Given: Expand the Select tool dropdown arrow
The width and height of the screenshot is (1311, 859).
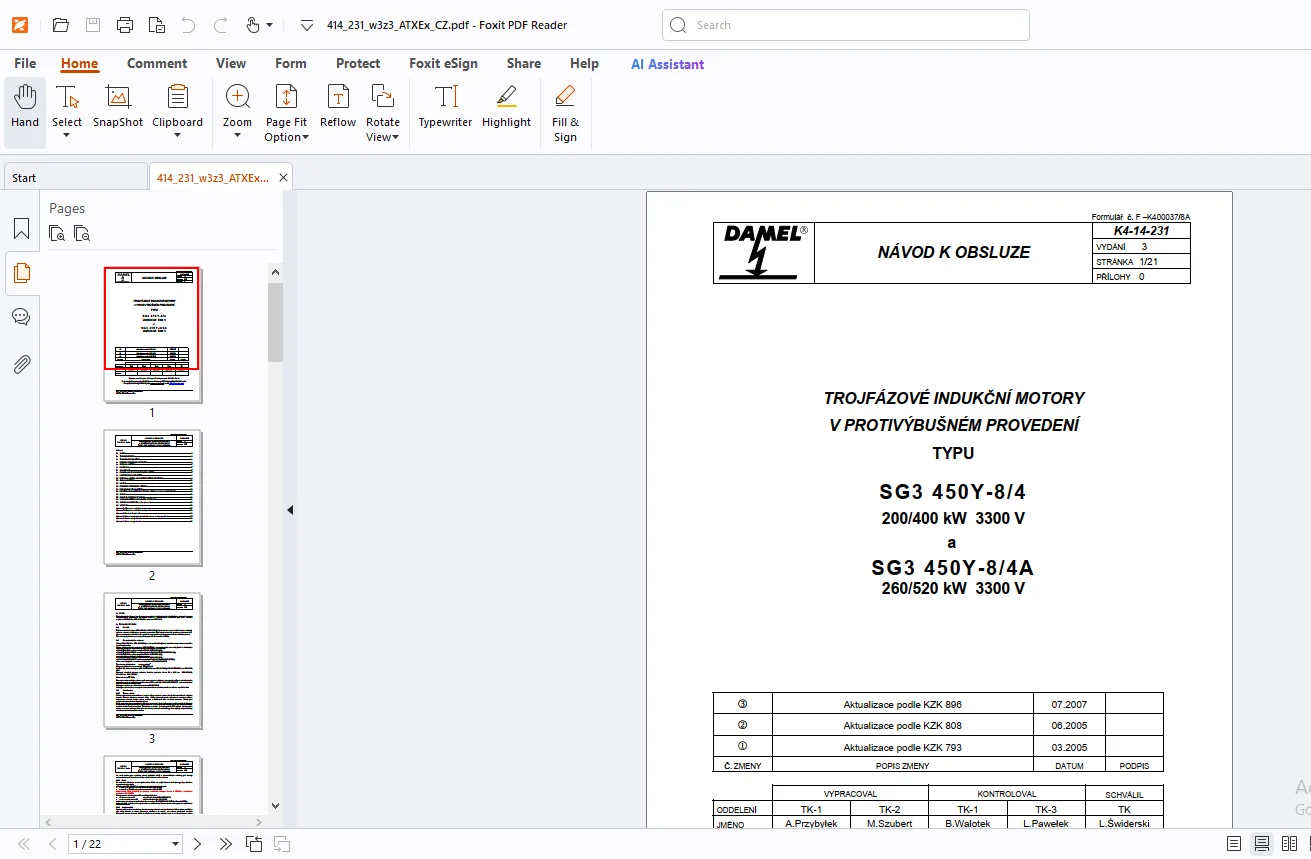Looking at the screenshot, I should pyautogui.click(x=67, y=136).
